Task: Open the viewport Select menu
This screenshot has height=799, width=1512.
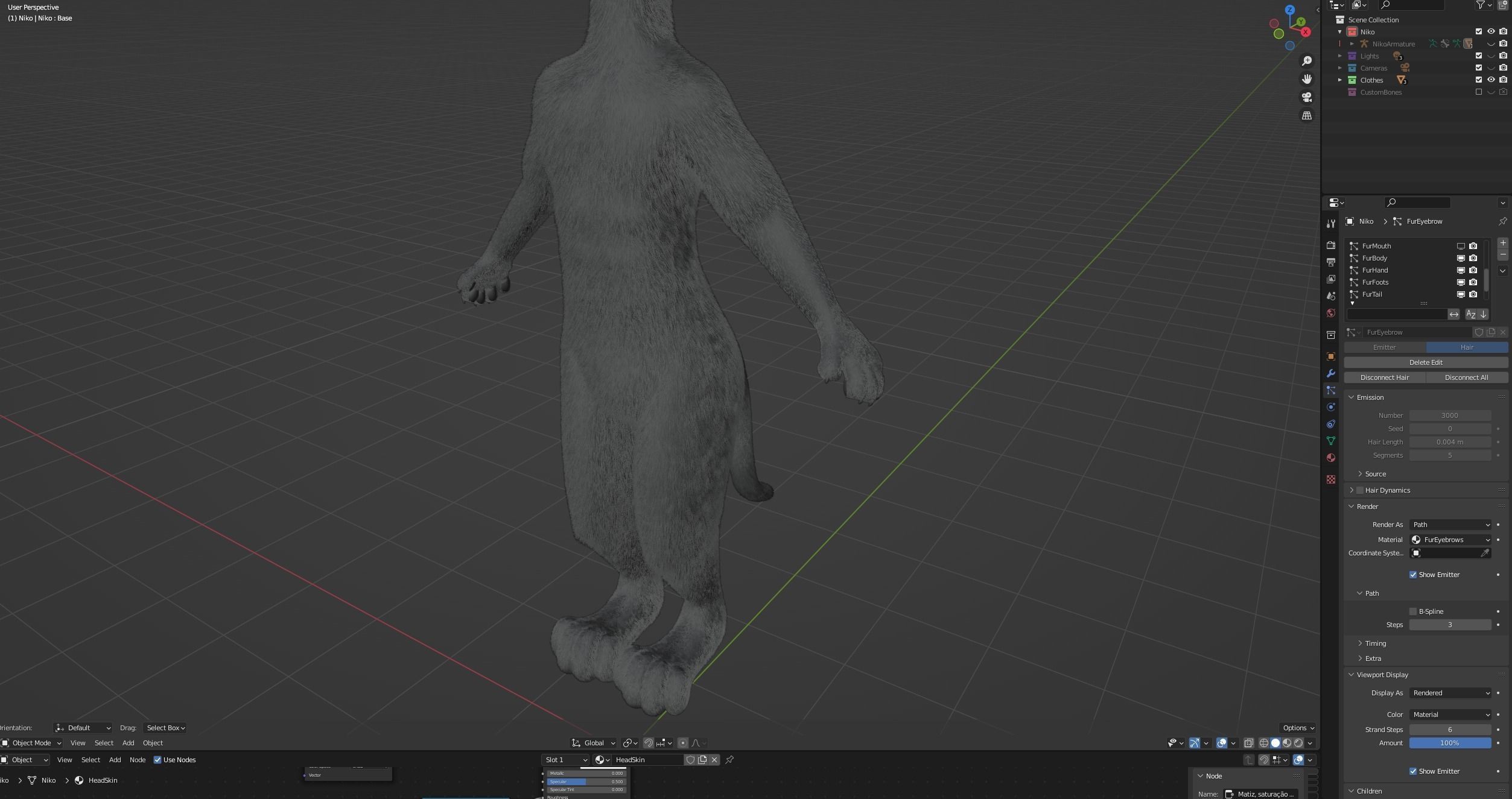Action: 104,743
